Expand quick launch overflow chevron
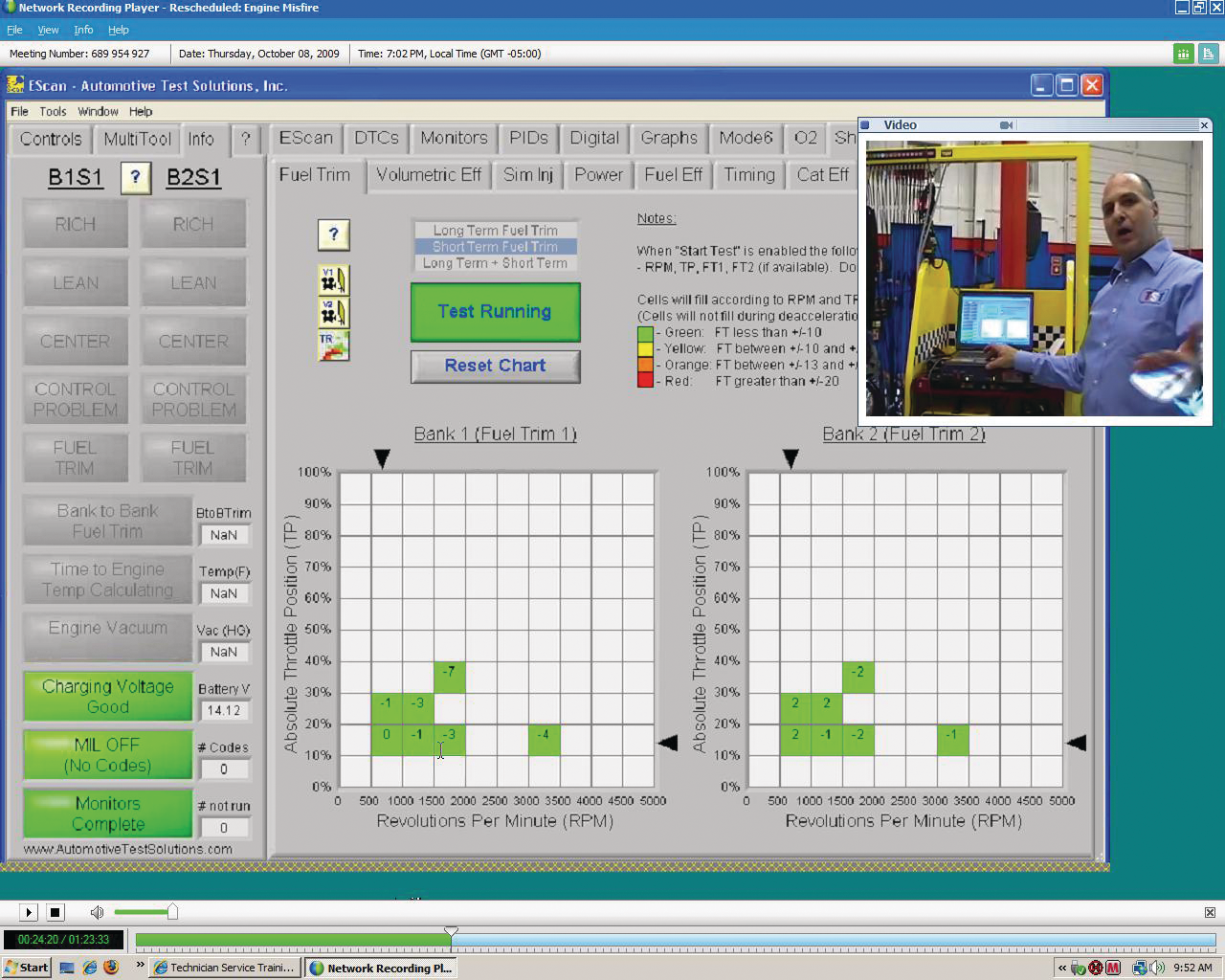The height and width of the screenshot is (980, 1225). point(140,966)
